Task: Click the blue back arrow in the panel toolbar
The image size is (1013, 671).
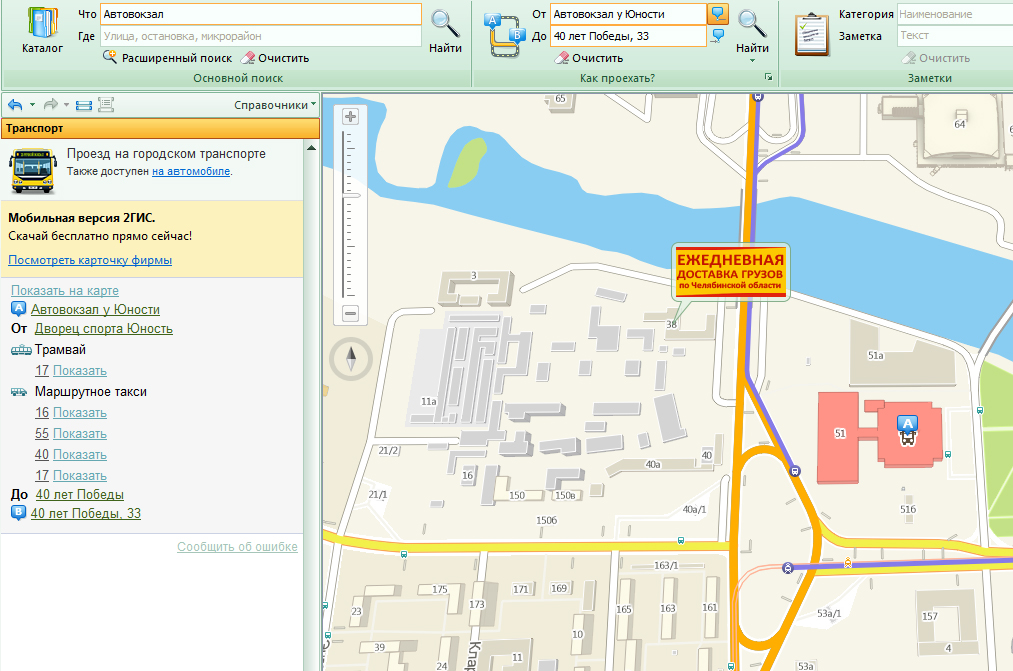Action: click(x=15, y=104)
